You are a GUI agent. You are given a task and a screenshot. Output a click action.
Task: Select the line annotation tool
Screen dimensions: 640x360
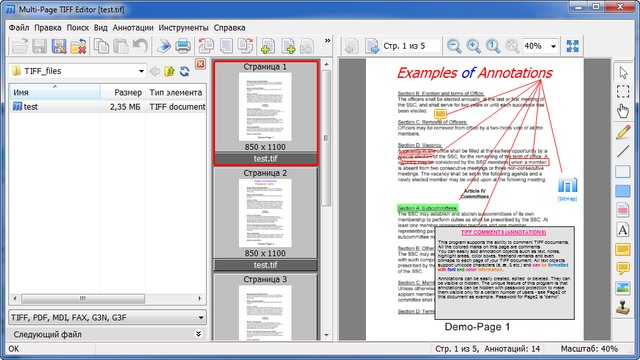623,151
